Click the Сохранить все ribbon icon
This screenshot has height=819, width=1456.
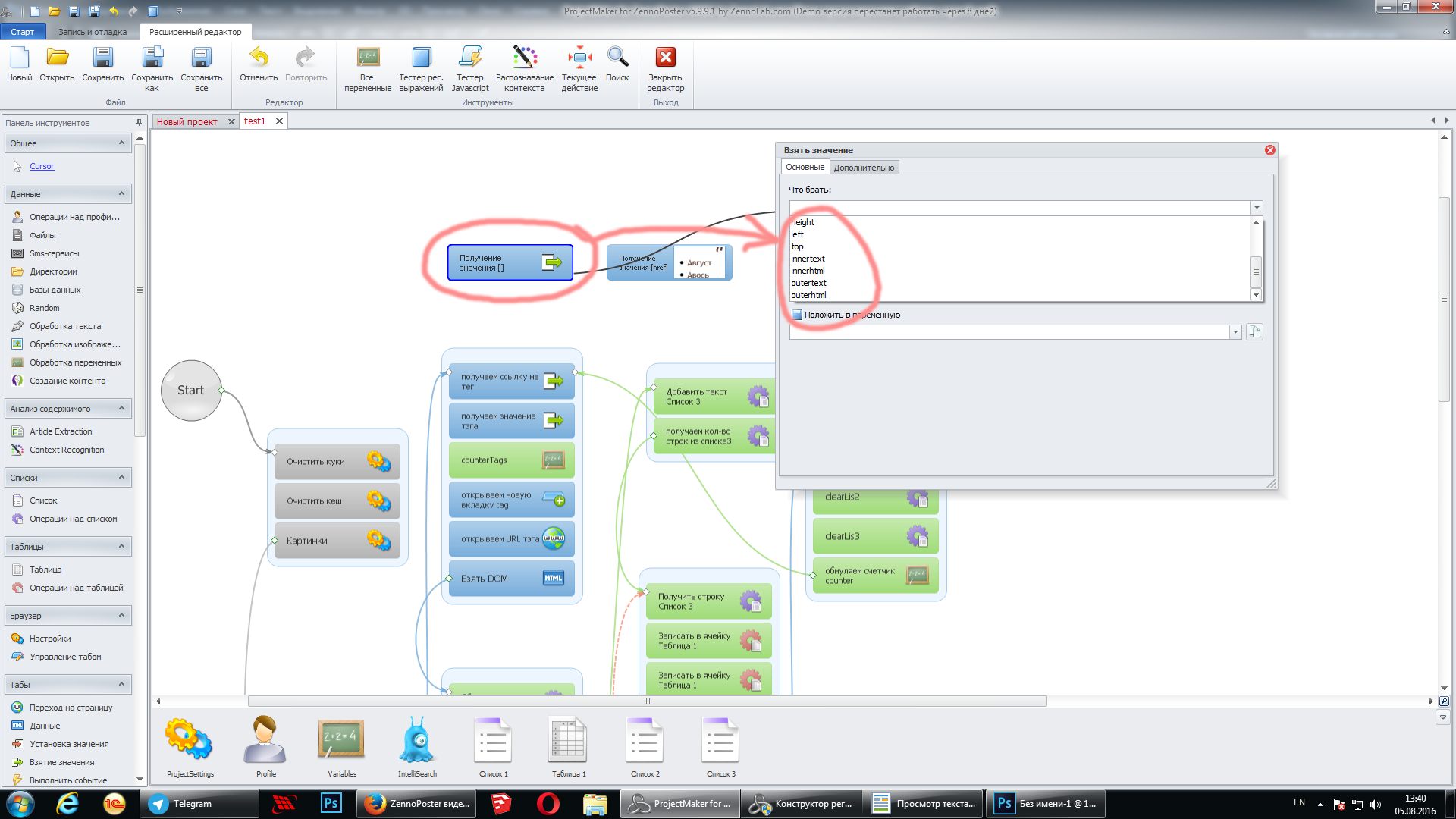point(201,68)
